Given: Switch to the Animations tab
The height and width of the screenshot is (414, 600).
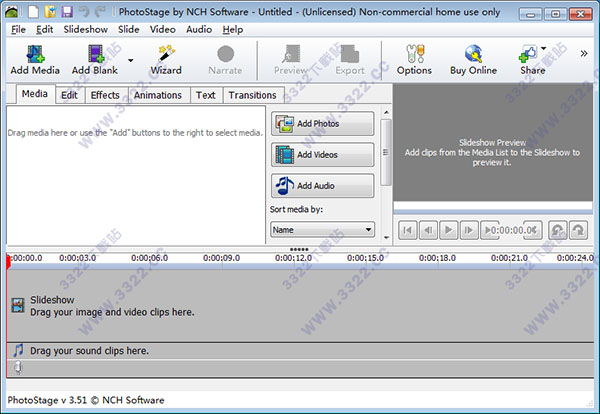Looking at the screenshot, I should [x=158, y=95].
